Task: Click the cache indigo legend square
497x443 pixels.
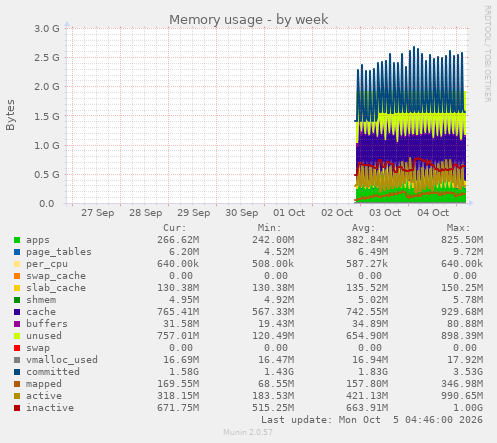Action: (17, 312)
